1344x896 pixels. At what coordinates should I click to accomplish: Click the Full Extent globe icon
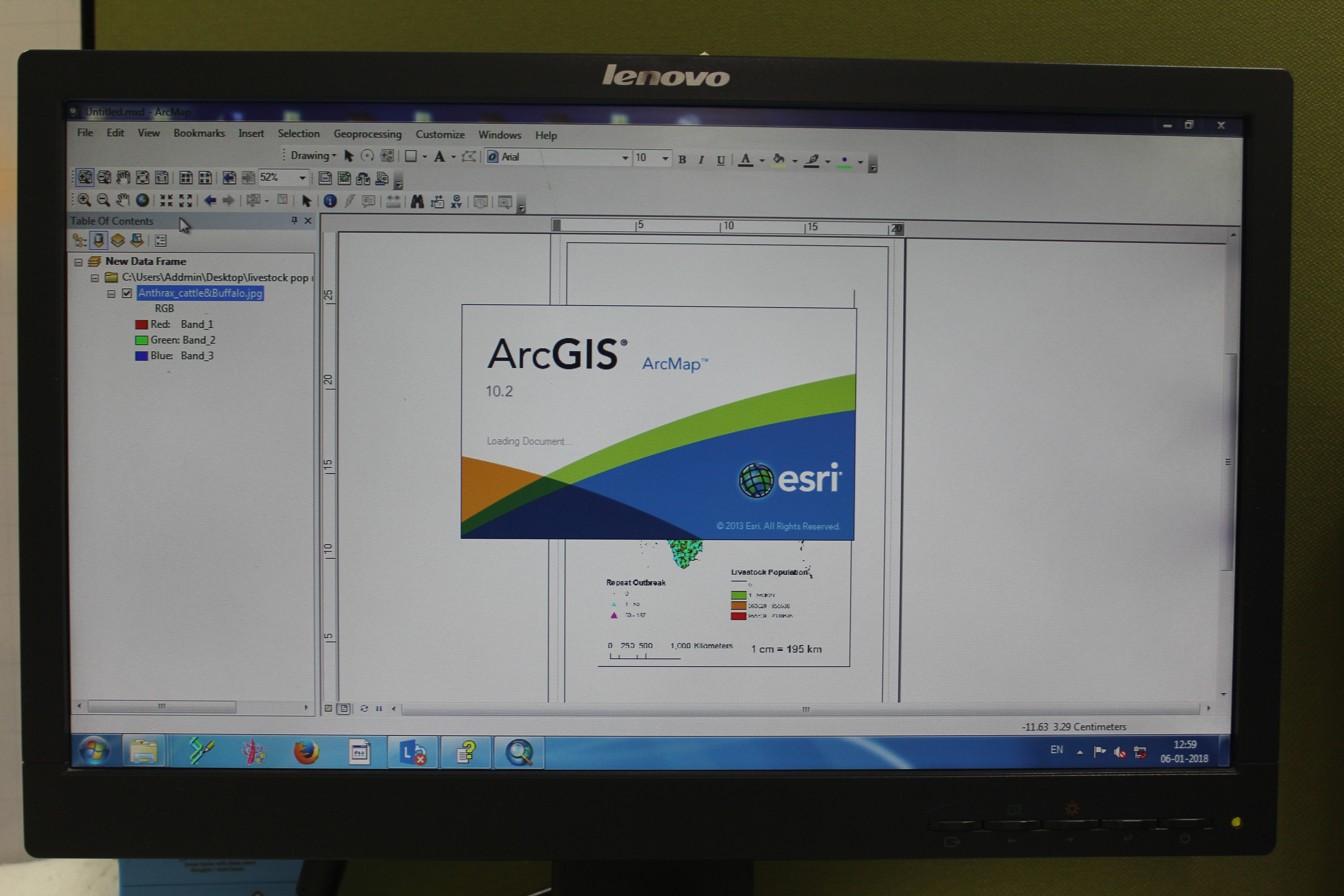pos(142,199)
